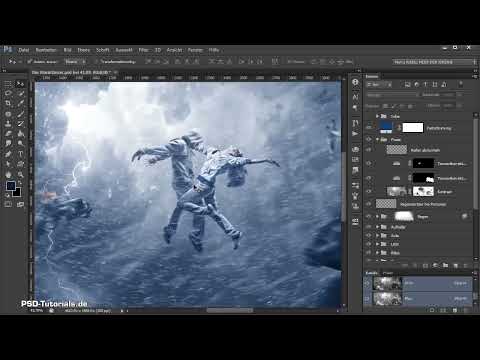Select the Crop tool
Image resolution: width=480 pixels, height=360 pixels.
tap(8, 104)
